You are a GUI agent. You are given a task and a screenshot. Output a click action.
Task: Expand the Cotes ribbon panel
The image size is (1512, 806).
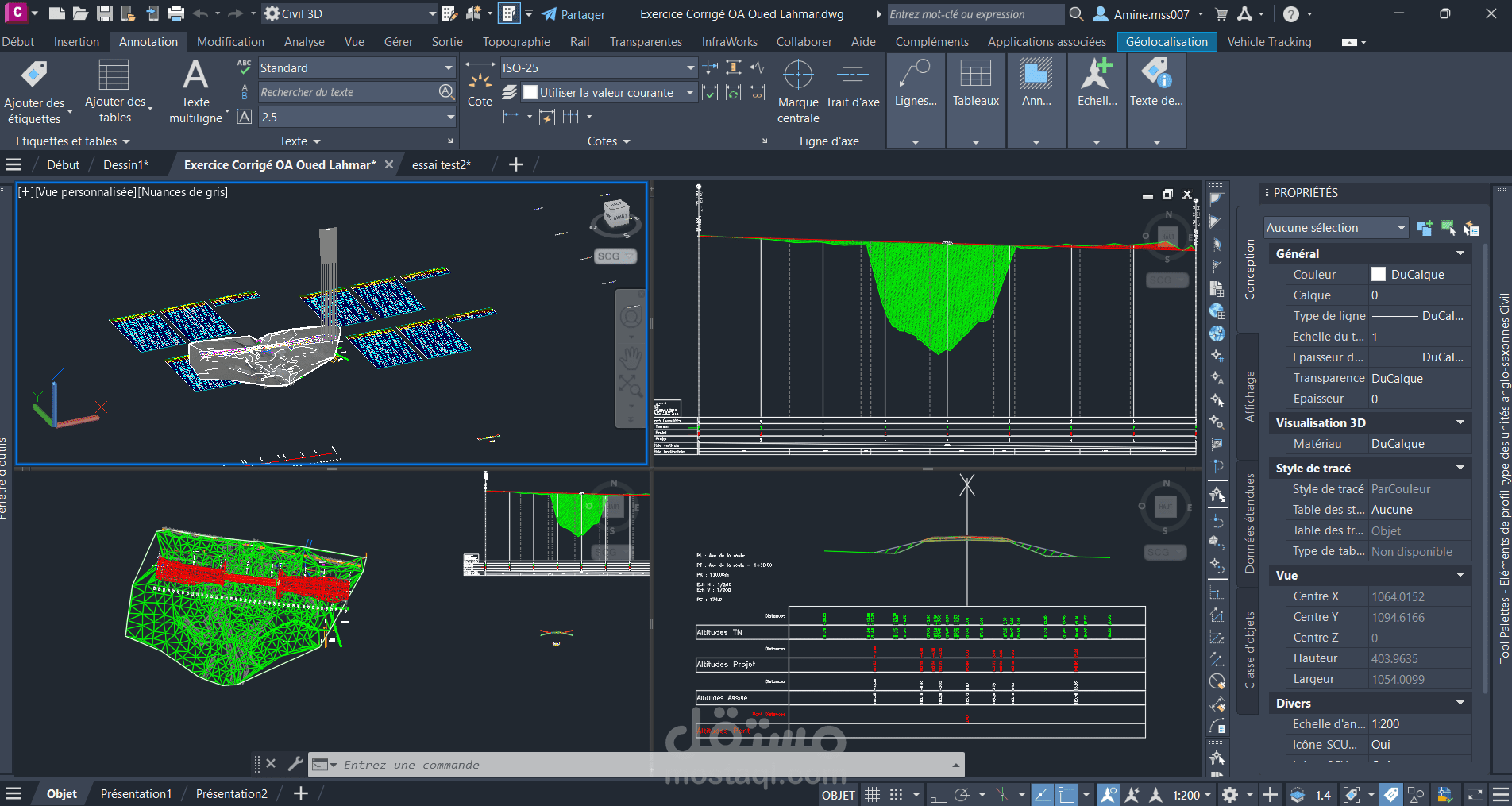609,141
